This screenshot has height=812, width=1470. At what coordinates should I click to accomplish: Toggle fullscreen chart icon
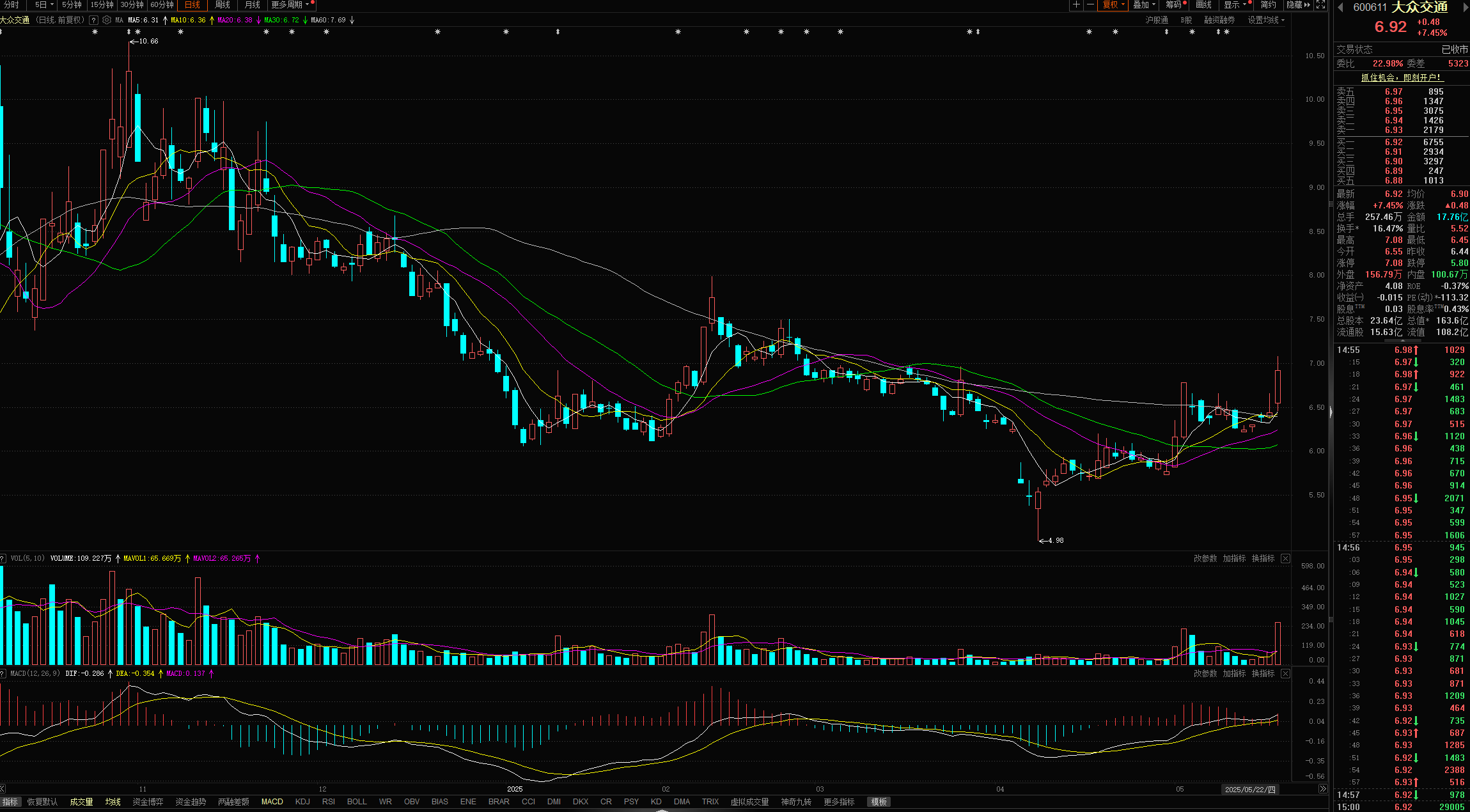pyautogui.click(x=1321, y=4)
